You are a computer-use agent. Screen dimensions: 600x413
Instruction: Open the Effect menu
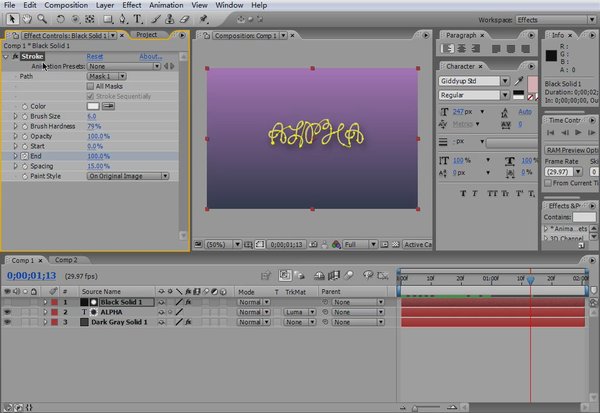point(130,5)
